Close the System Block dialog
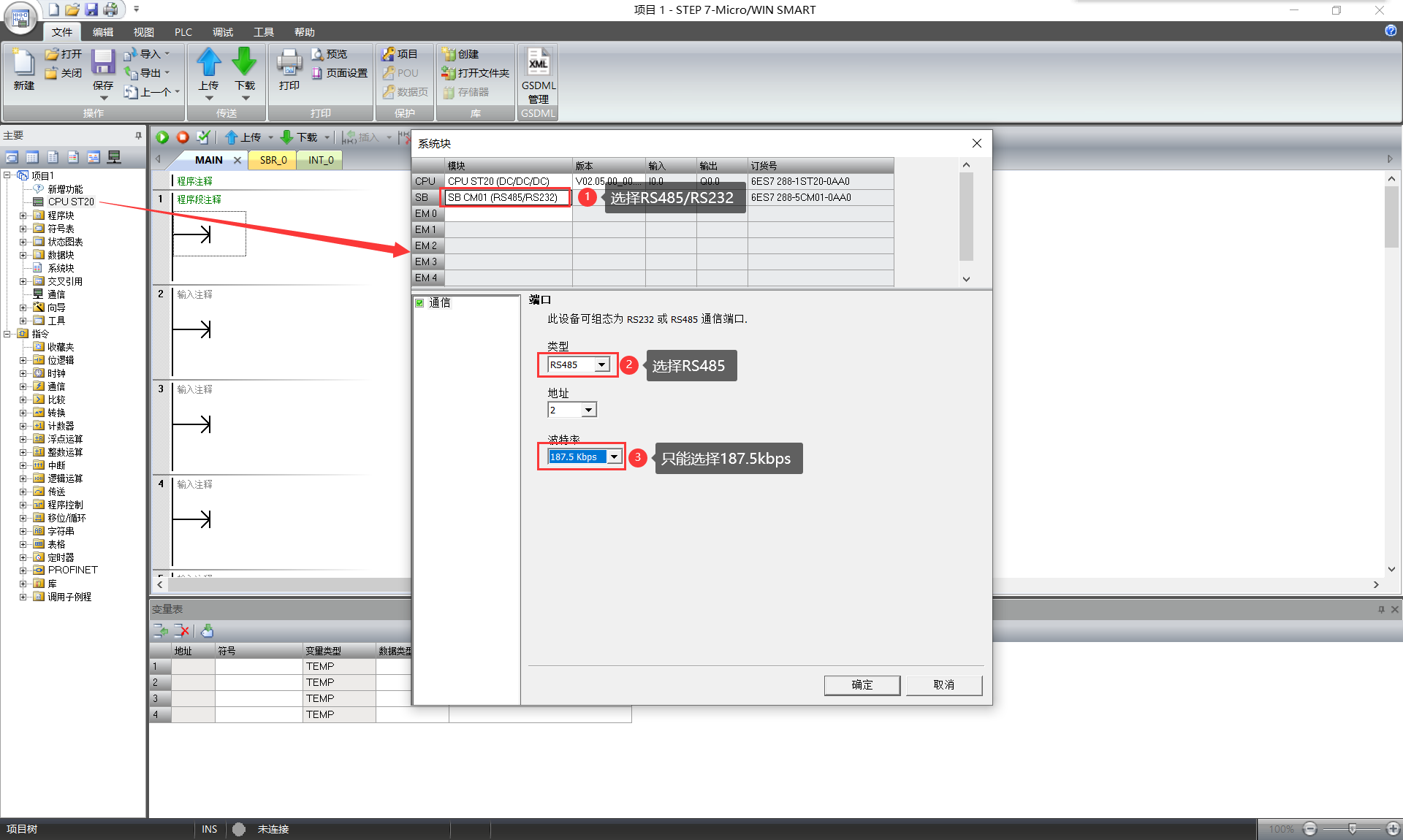 [x=977, y=143]
